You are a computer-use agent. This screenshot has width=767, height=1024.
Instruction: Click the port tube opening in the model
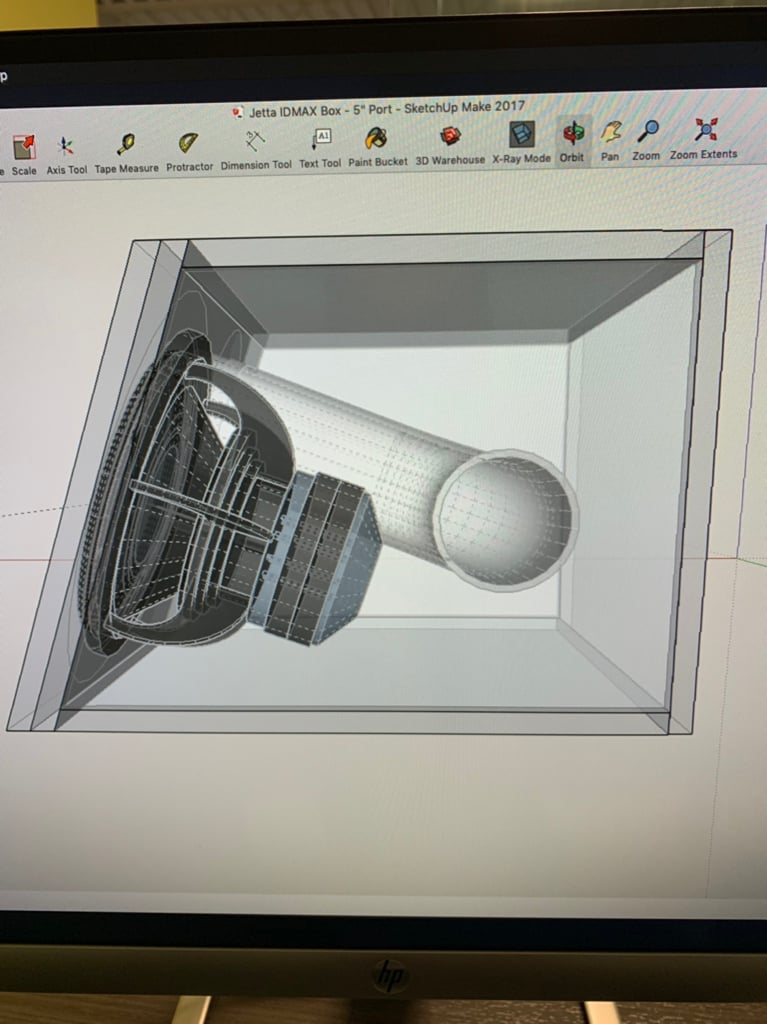504,519
